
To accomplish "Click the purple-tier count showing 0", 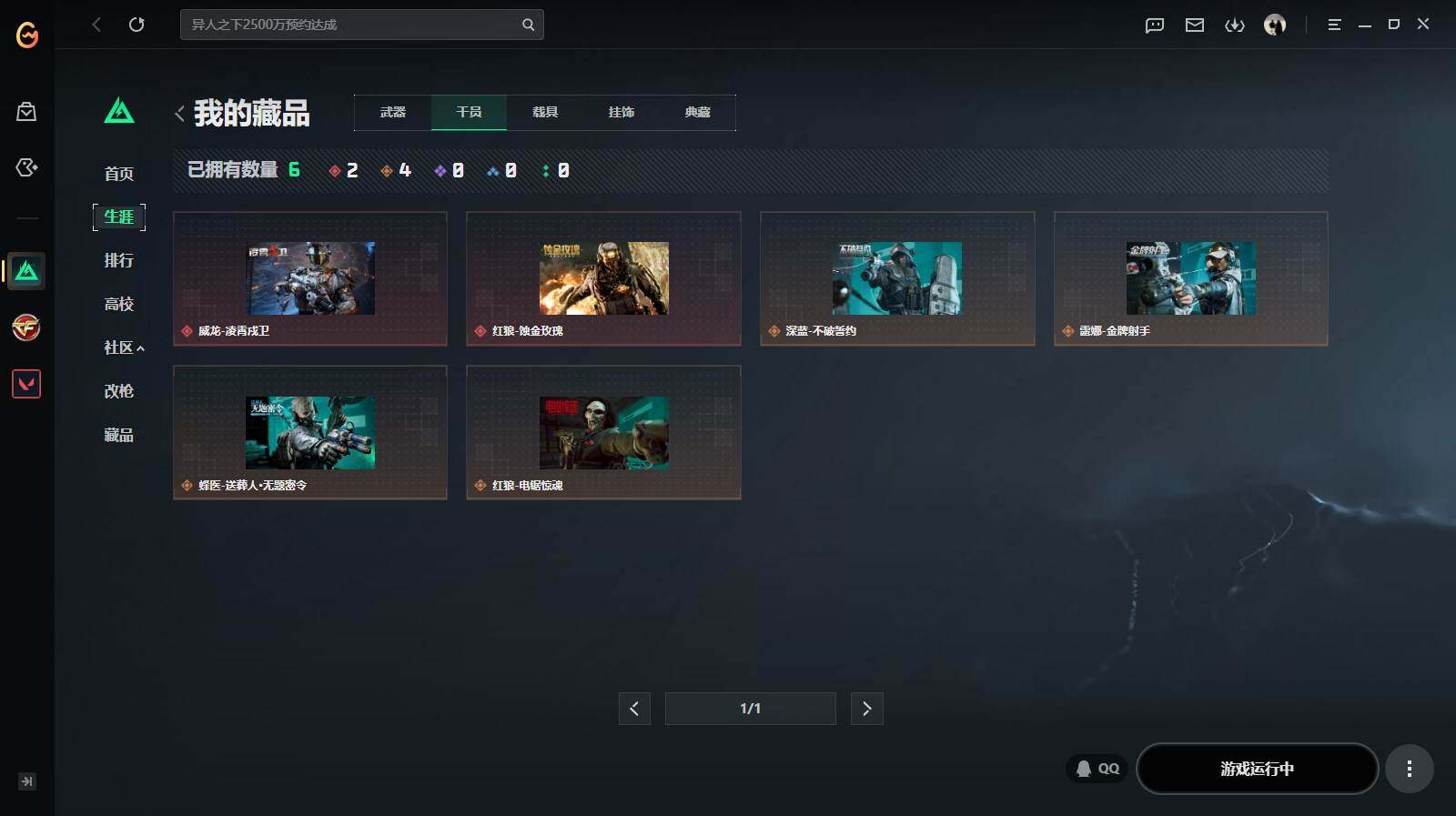I will [449, 171].
